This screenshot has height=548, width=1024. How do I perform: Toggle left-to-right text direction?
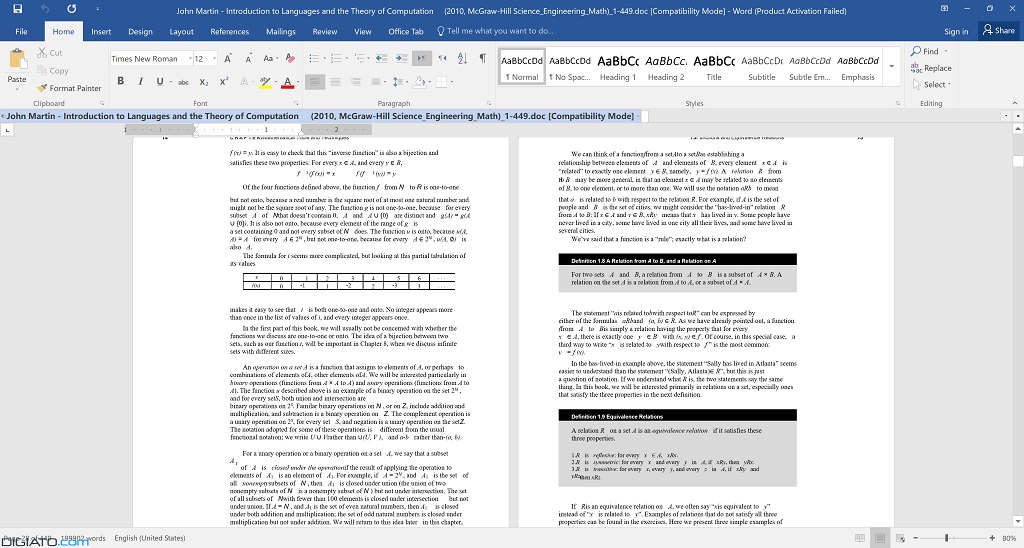(x=422, y=59)
